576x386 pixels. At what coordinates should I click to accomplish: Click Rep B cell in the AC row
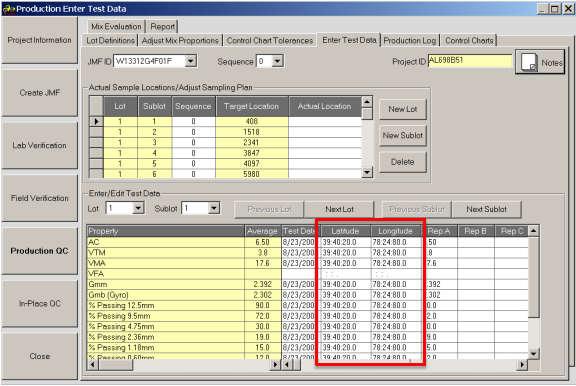click(476, 242)
